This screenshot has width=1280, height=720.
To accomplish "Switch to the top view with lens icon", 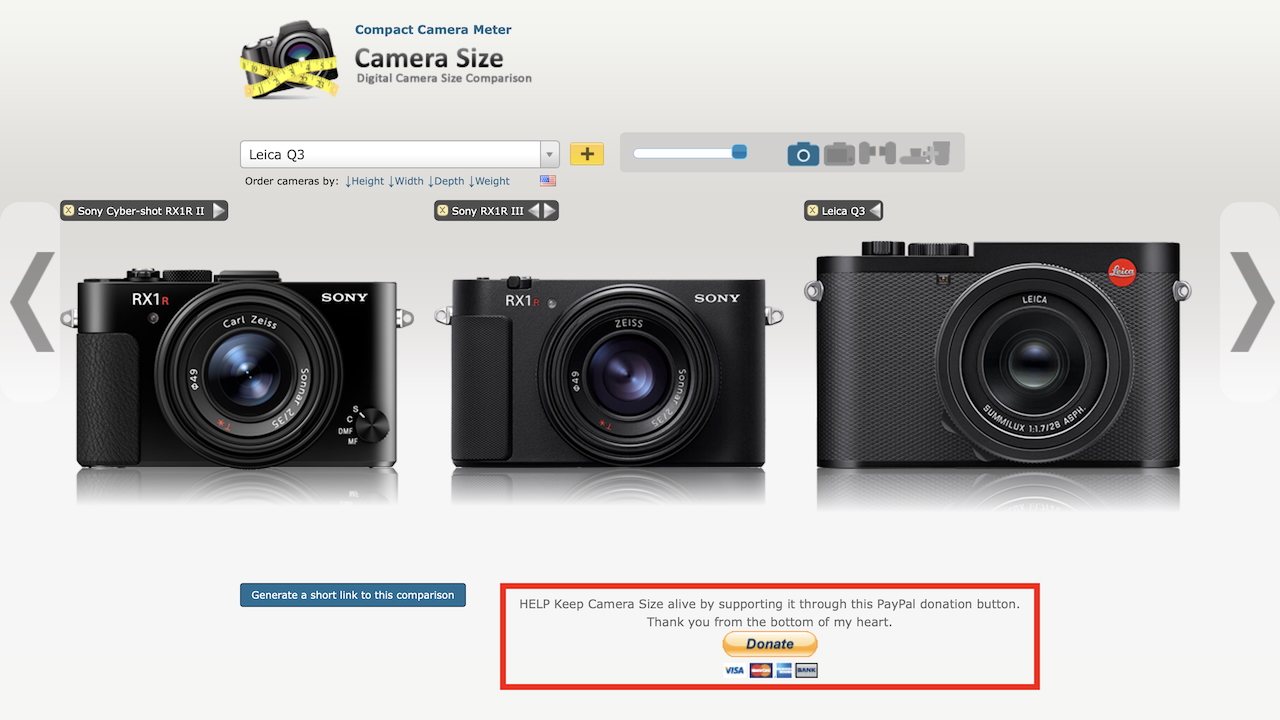I will pyautogui.click(x=924, y=153).
